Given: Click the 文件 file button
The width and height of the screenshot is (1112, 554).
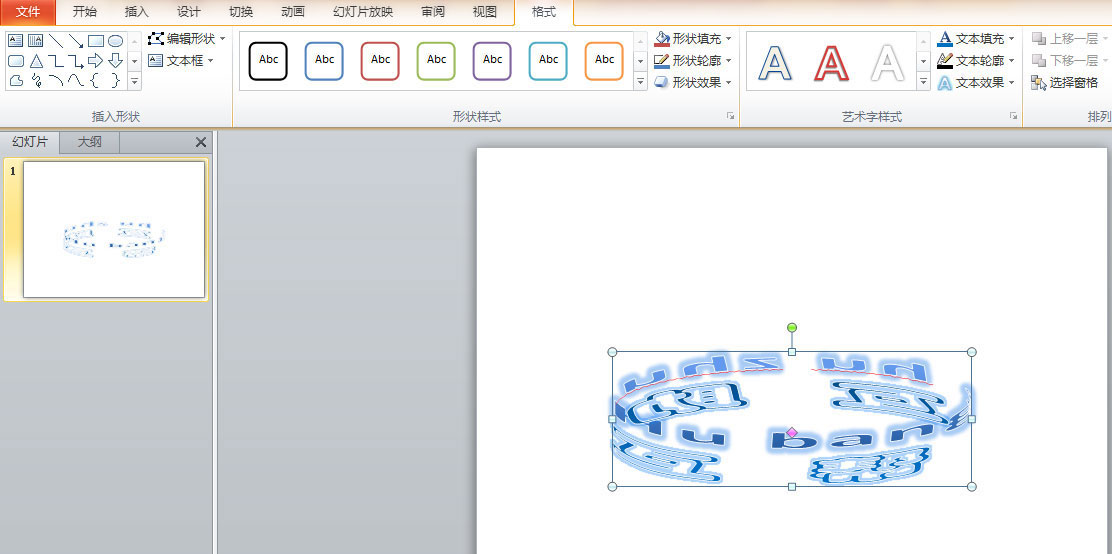Looking at the screenshot, I should click(x=28, y=12).
